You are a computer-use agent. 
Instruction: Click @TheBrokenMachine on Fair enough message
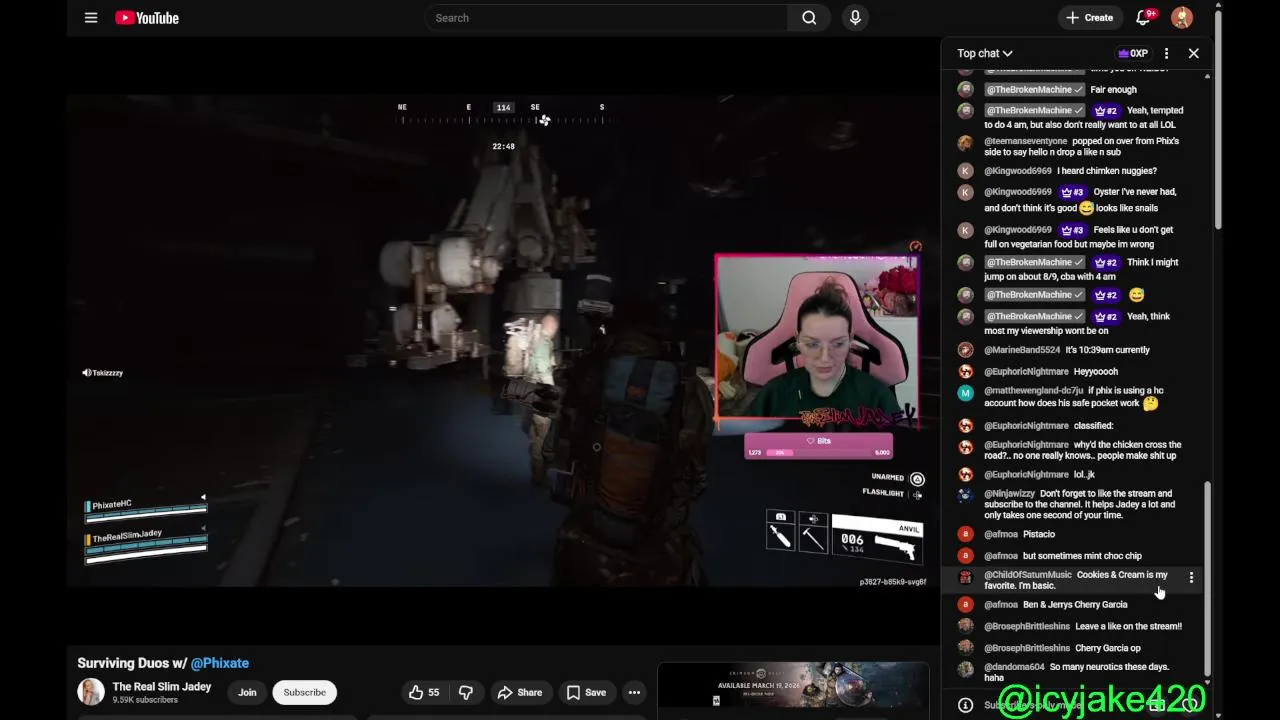tap(1034, 90)
